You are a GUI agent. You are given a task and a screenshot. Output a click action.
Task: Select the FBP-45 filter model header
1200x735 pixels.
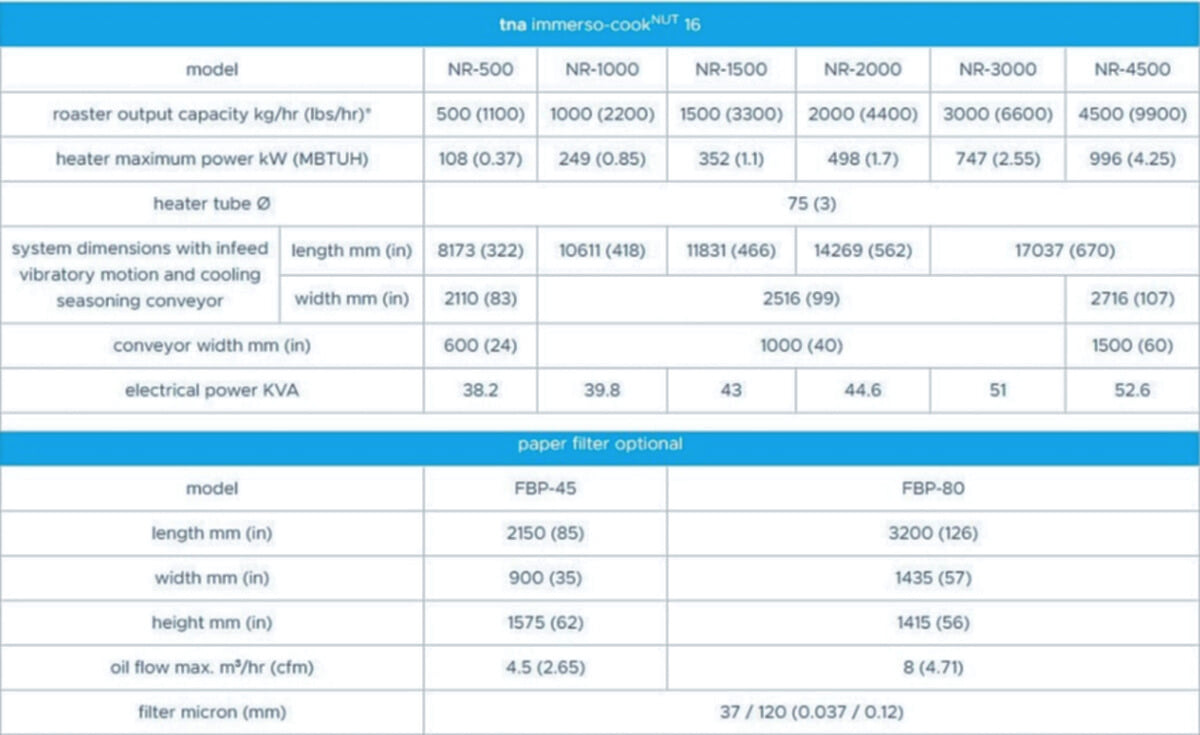545,489
